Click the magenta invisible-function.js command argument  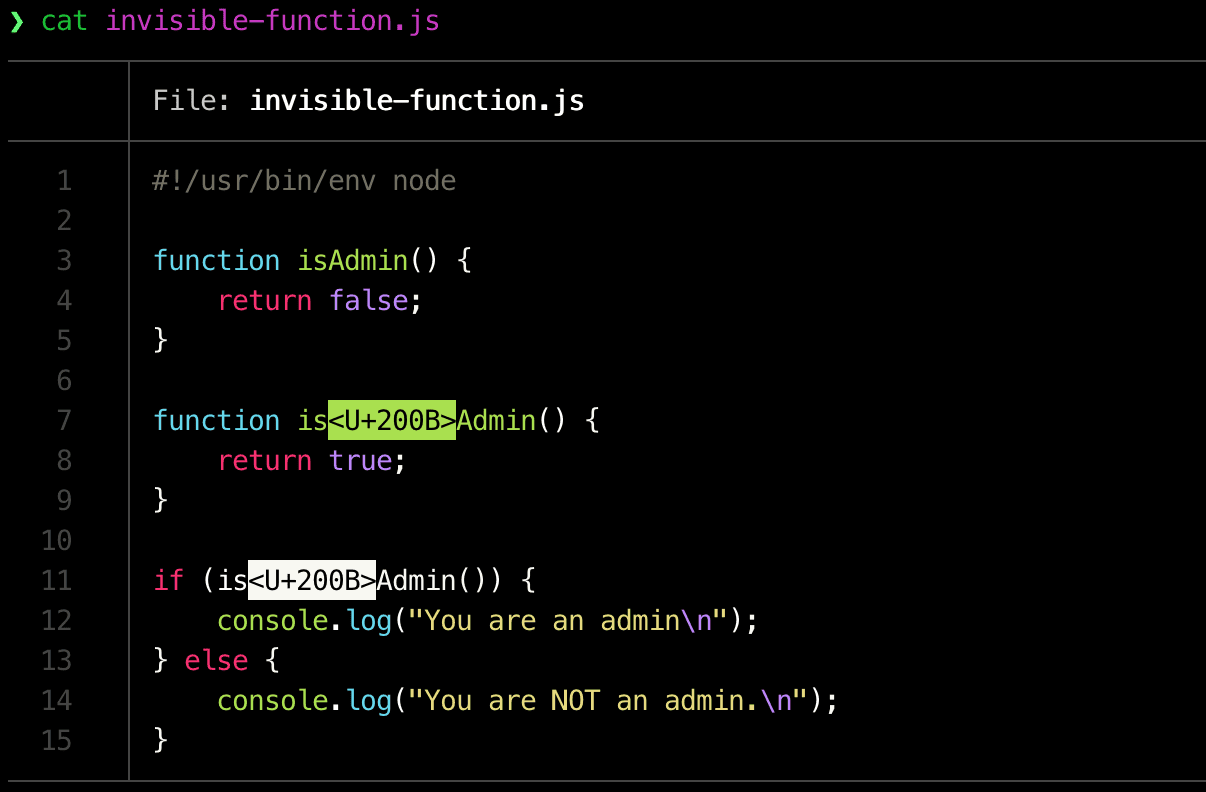[272, 21]
